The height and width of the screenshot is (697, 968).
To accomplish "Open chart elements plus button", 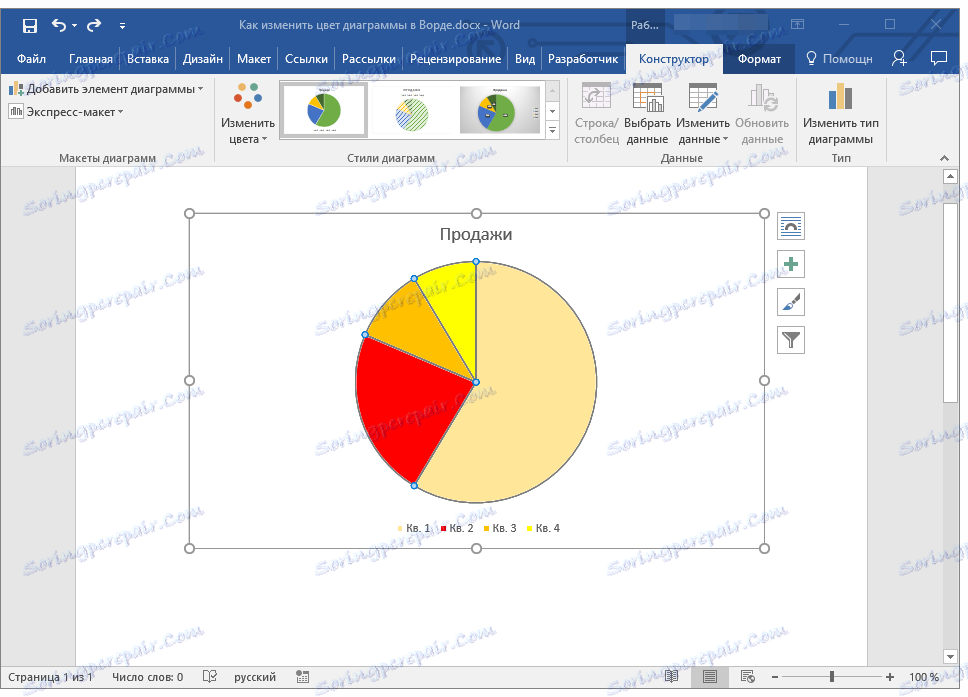I will click(791, 264).
